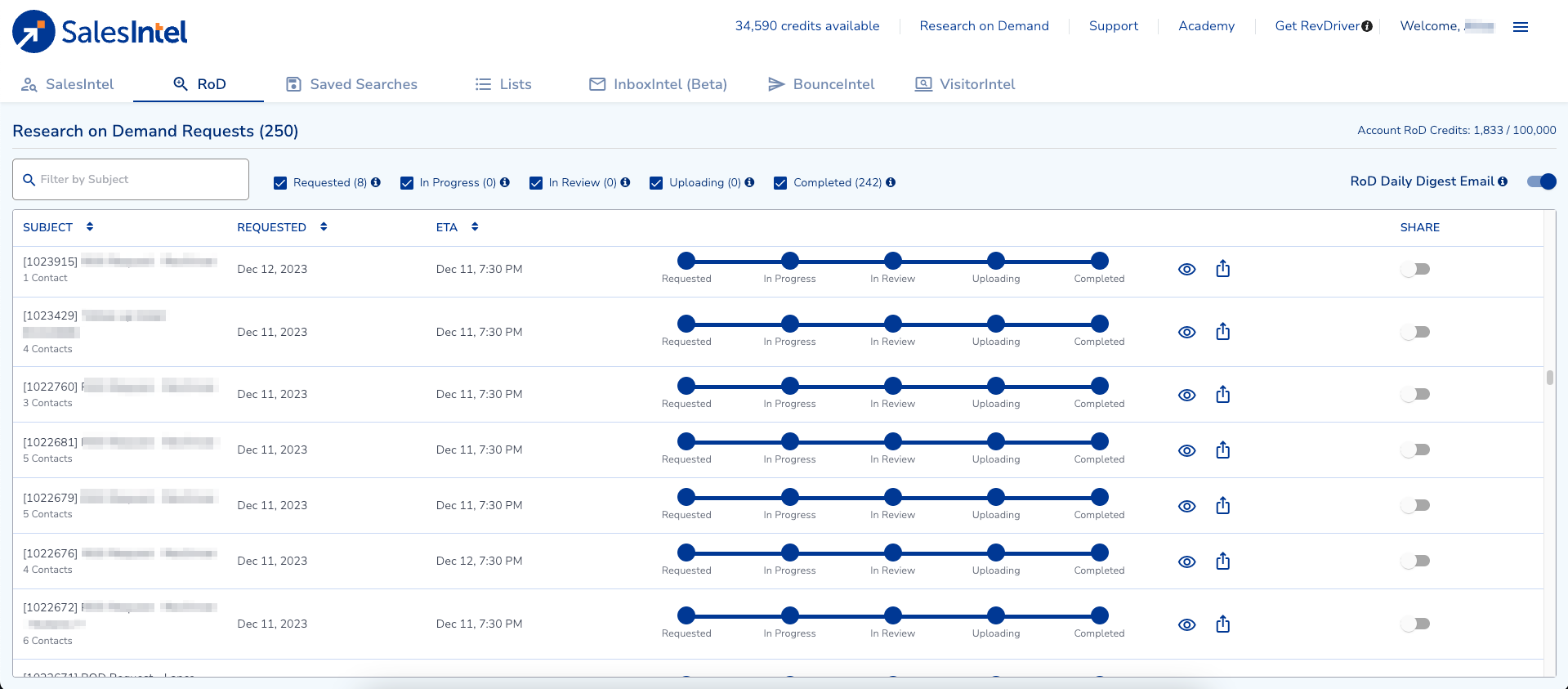Open the BounceIntel tab
The width and height of the screenshot is (1568, 689).
(821, 84)
